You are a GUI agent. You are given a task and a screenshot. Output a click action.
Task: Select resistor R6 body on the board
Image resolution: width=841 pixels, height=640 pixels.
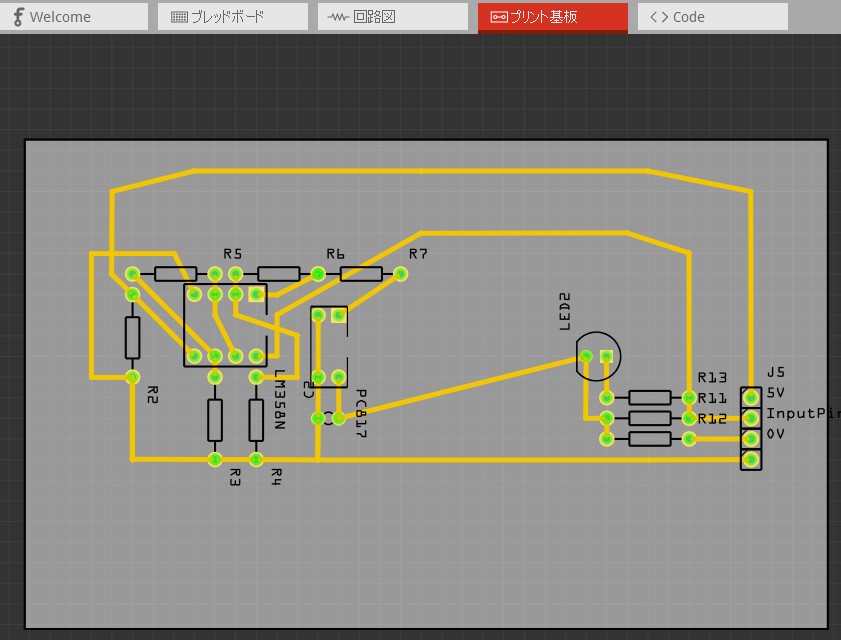point(277,274)
